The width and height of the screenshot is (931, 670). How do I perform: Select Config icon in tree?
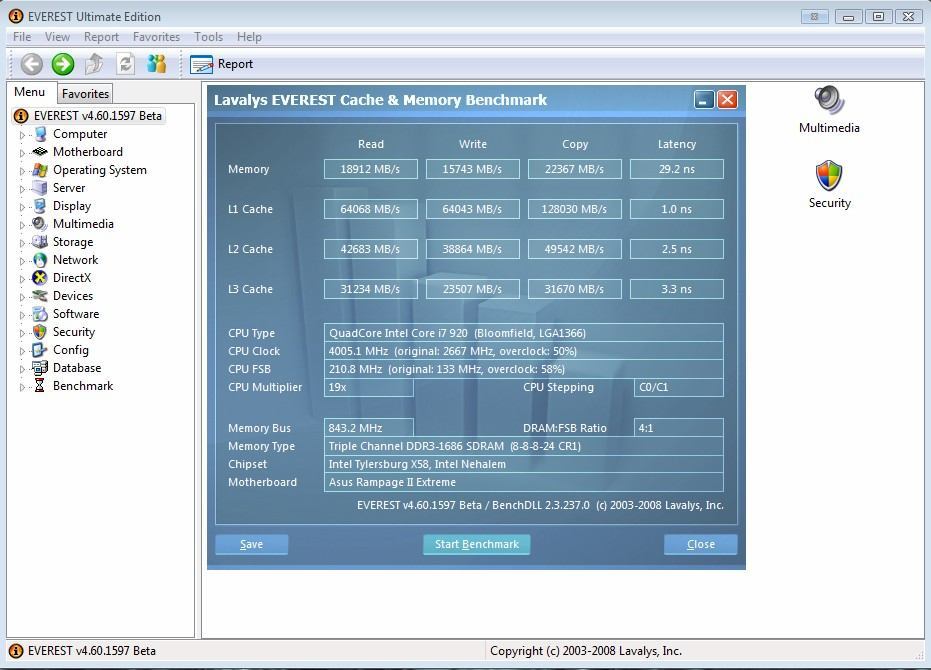(x=40, y=350)
